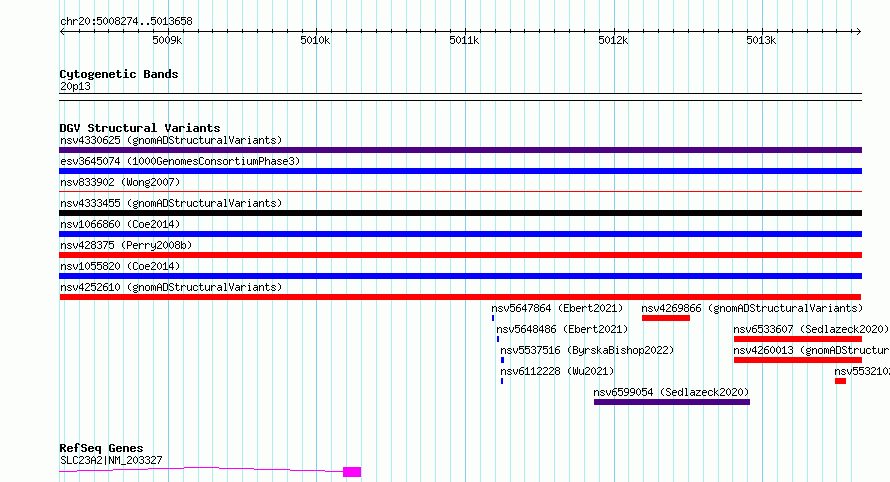Open the esv3645074 1000Genomes variant label
890x482 pixels.
180,161
